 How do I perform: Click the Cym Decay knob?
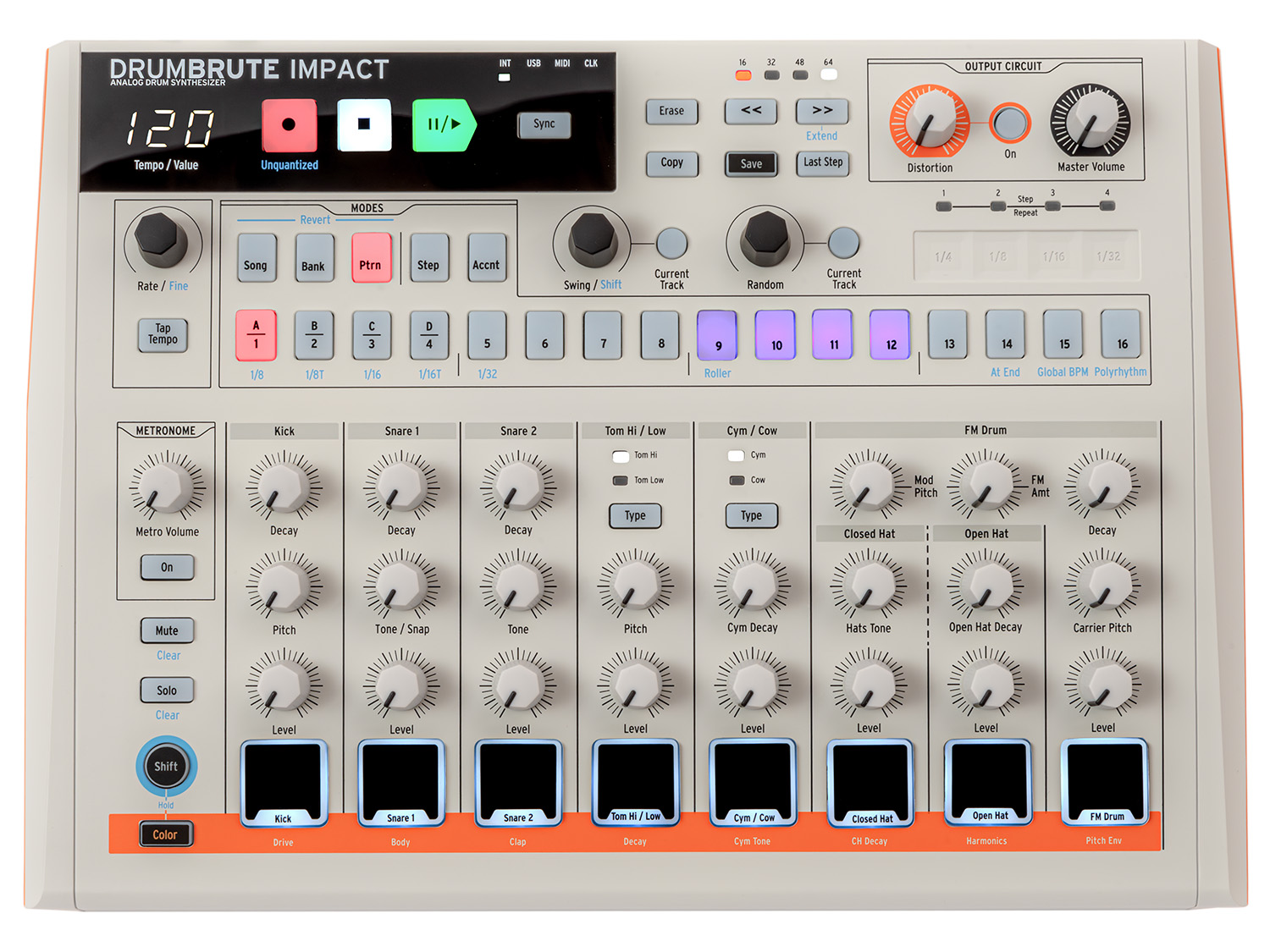(x=752, y=585)
